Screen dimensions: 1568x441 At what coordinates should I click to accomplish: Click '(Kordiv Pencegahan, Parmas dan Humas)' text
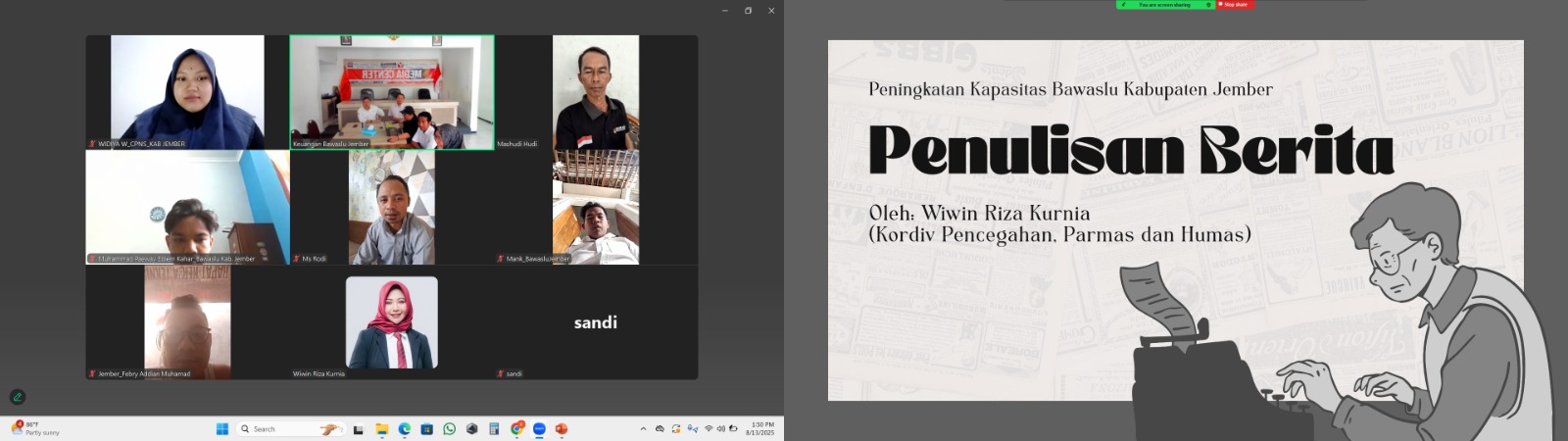tap(1059, 234)
